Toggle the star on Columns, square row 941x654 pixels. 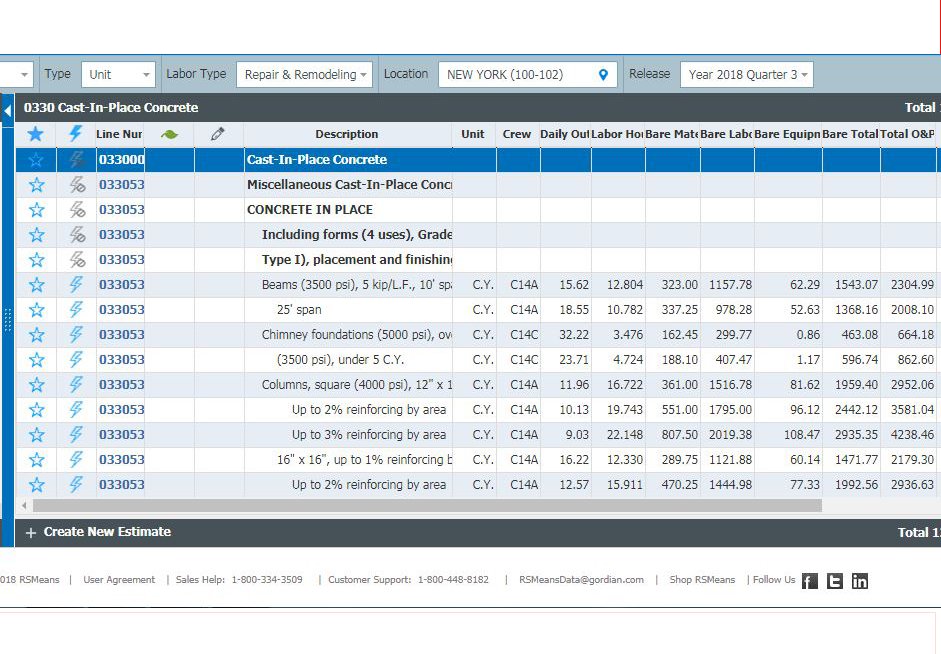point(37,385)
